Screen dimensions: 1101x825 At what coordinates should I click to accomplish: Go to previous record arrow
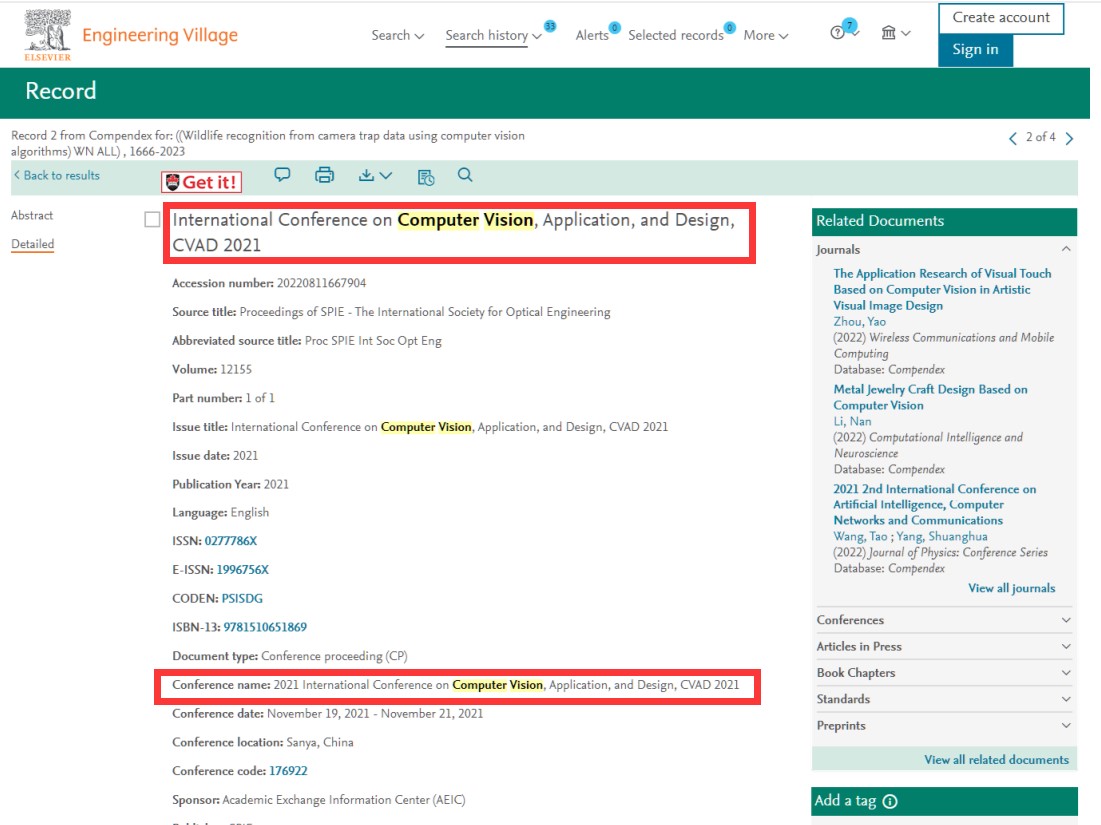(1013, 138)
